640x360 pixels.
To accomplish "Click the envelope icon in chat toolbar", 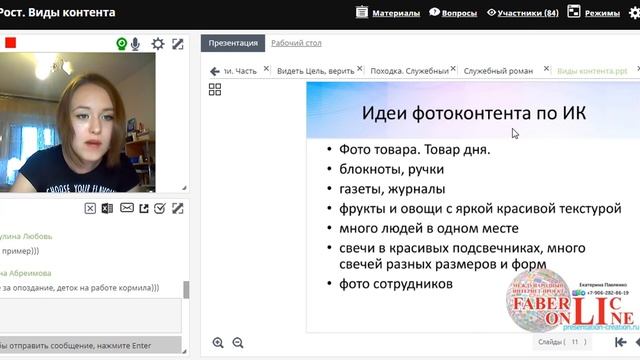I will (127, 208).
